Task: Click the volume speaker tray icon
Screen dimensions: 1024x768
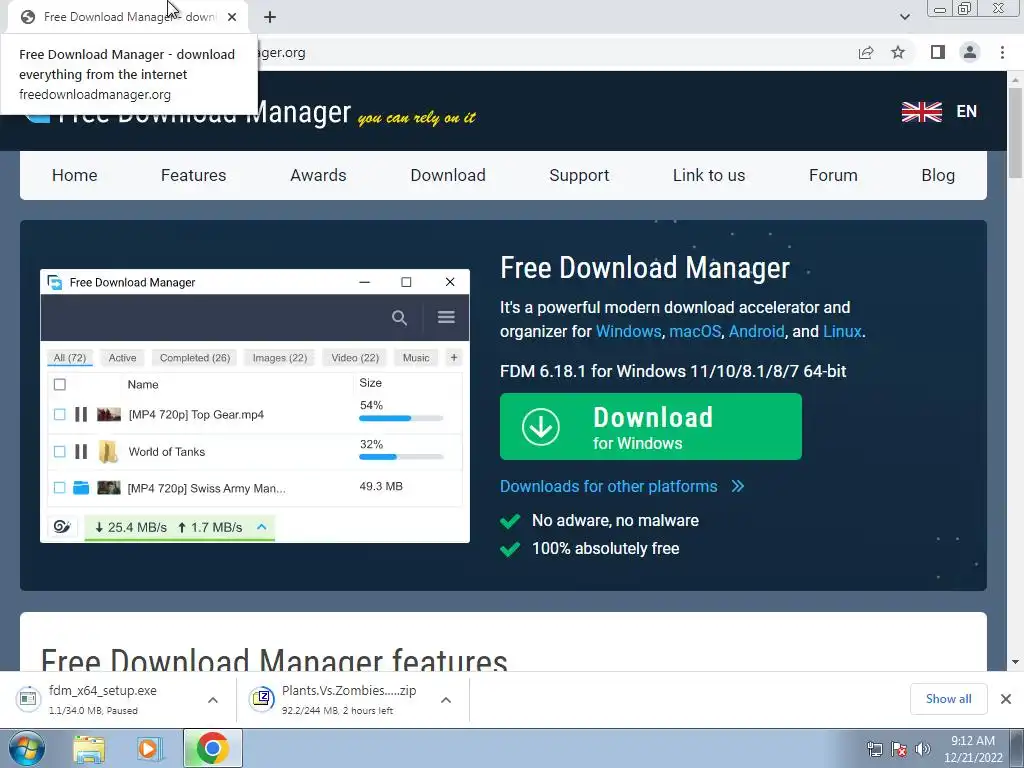Action: coord(922,749)
